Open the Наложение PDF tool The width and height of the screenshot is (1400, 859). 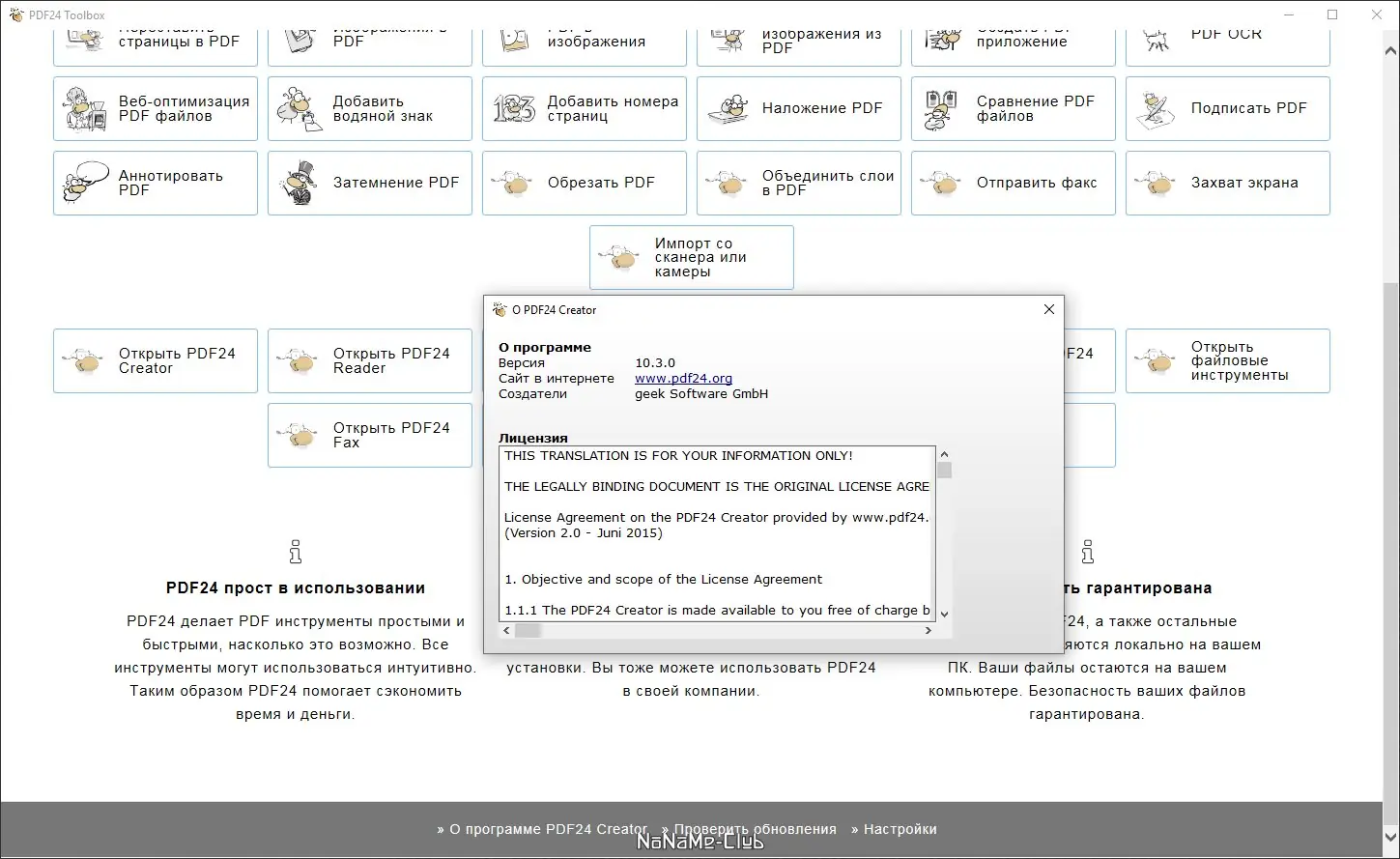[x=799, y=109]
